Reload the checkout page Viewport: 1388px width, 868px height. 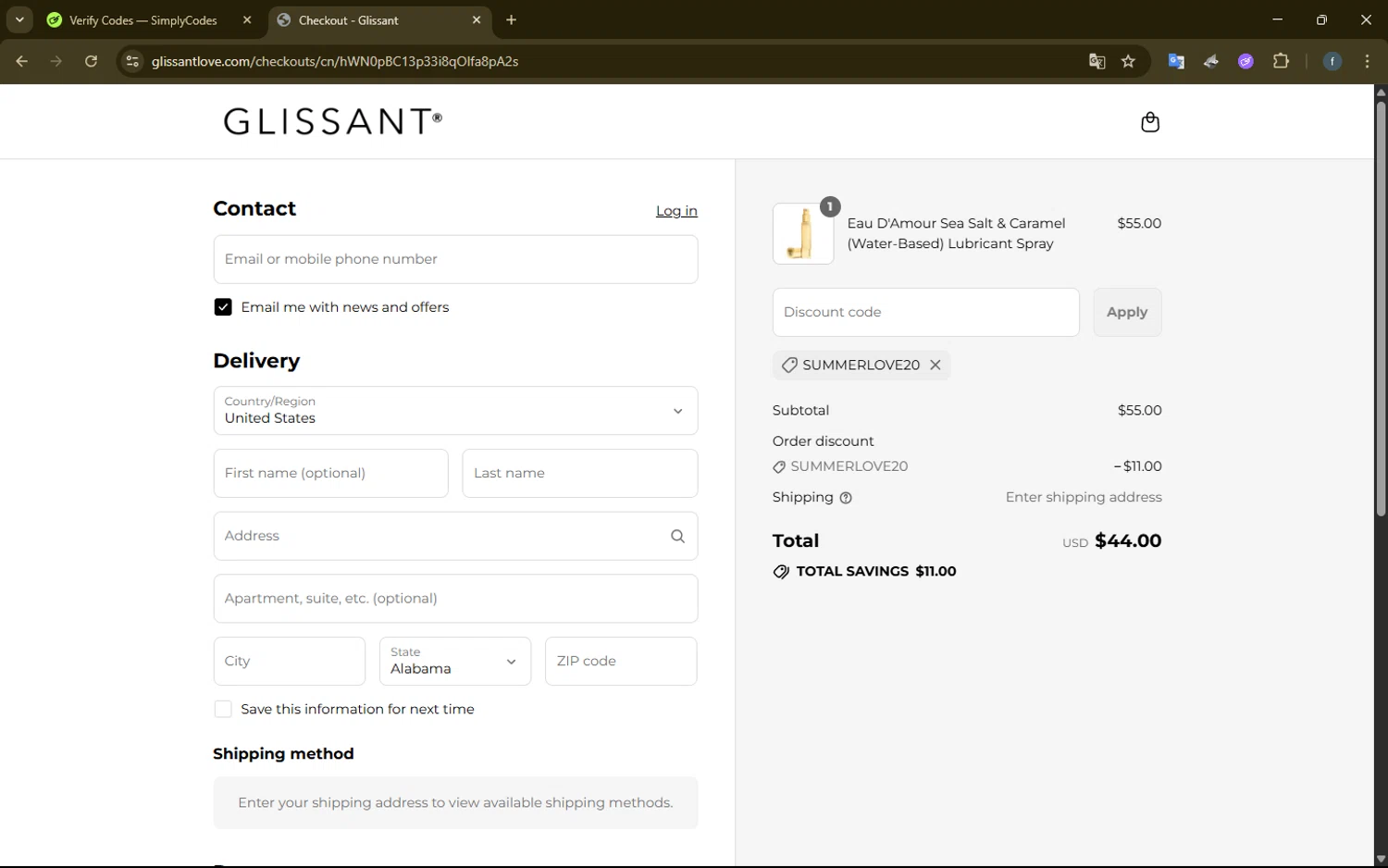coord(91,61)
